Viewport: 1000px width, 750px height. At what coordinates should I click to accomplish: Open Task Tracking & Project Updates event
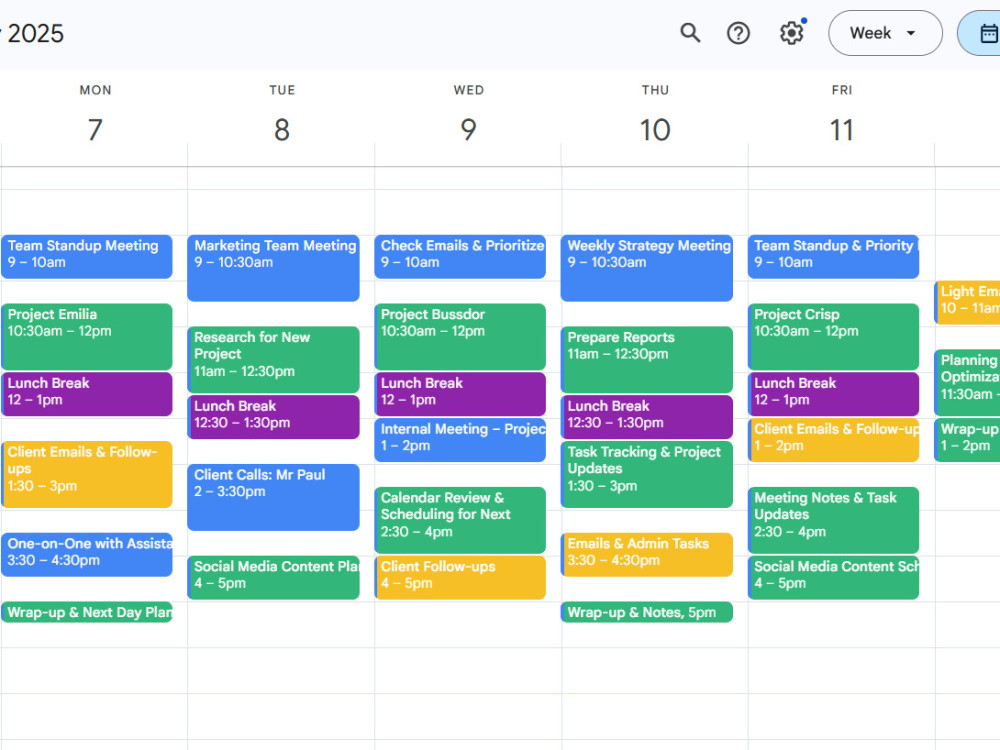pos(647,474)
